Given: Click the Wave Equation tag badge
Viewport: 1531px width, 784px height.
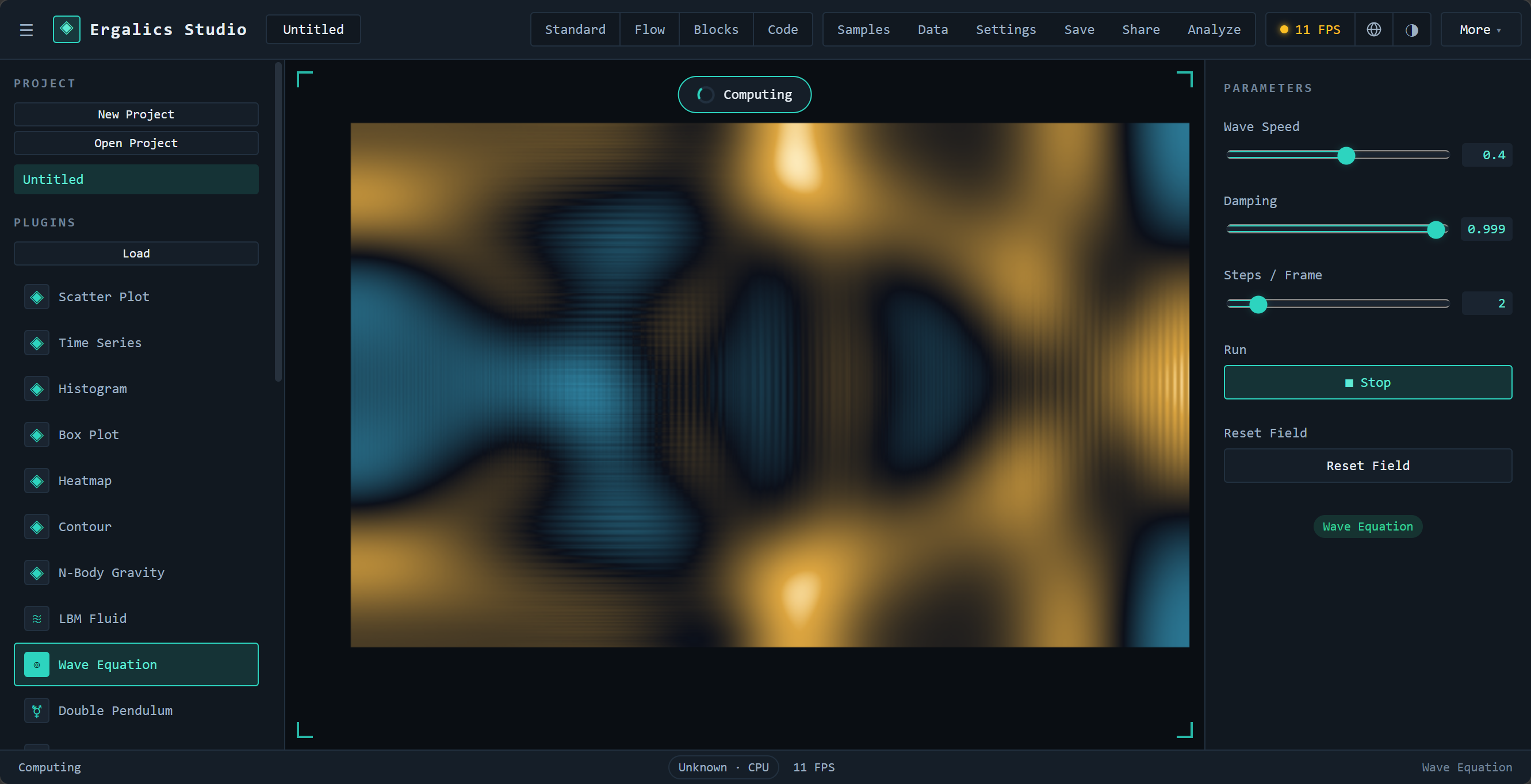Looking at the screenshot, I should (1368, 527).
